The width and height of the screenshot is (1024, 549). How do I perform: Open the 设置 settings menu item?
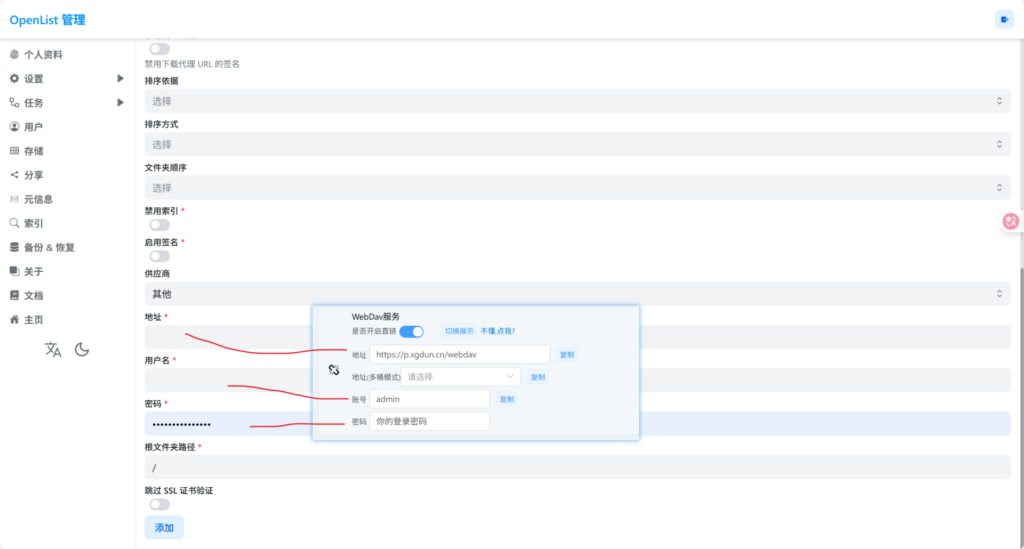click(33, 79)
